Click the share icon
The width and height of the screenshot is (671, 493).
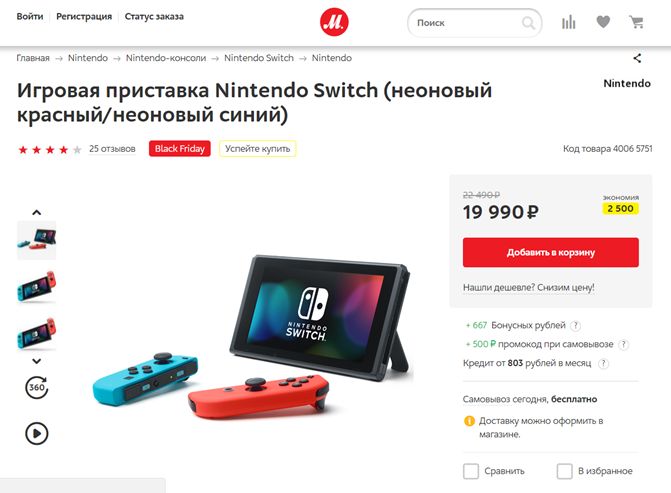pos(637,58)
